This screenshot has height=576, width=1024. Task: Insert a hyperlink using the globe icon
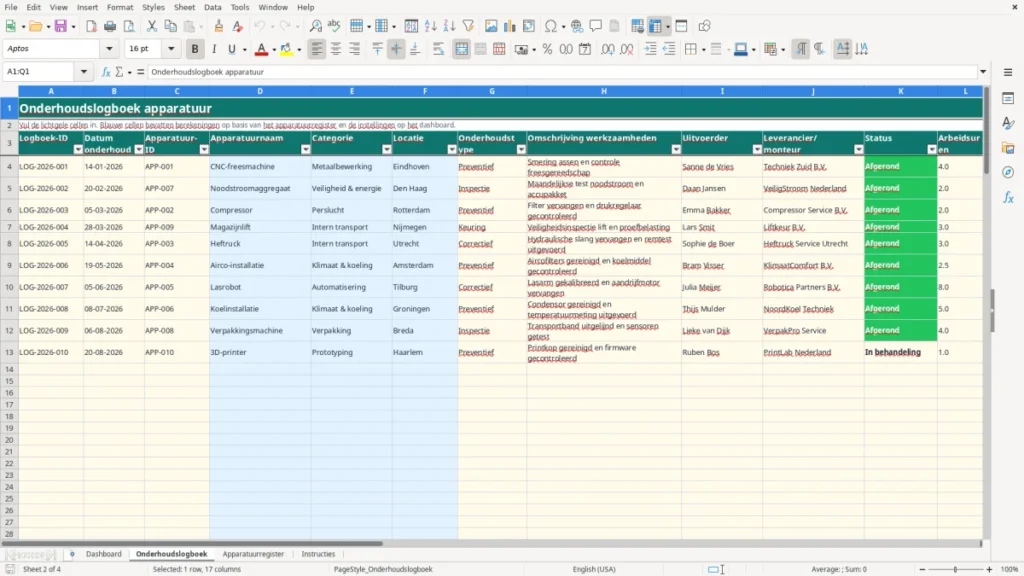tap(577, 26)
